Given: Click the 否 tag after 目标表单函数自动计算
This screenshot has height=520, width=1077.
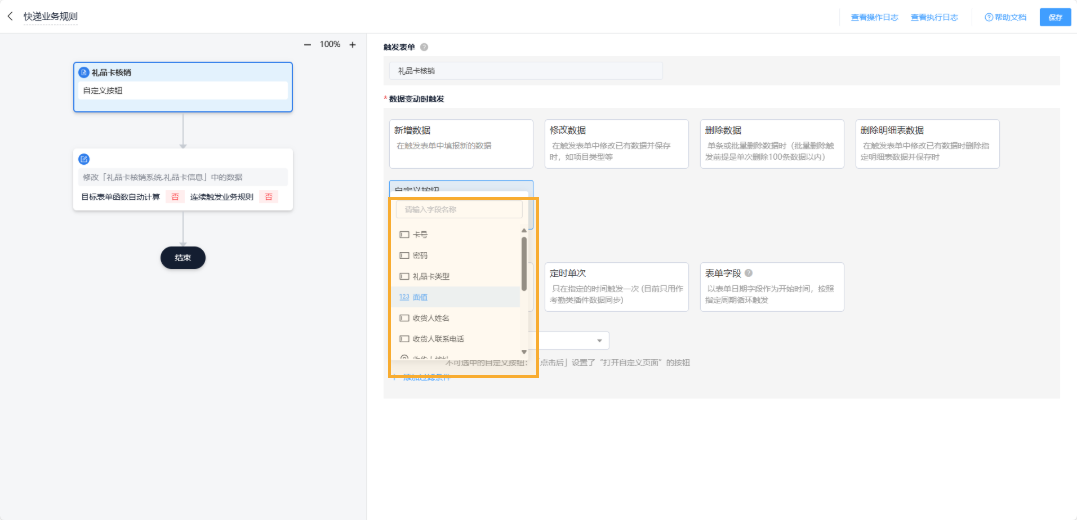Looking at the screenshot, I should click(174, 197).
